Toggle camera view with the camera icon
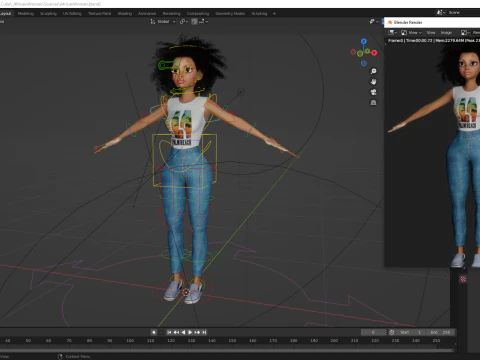The width and height of the screenshot is (480, 360). pyautogui.click(x=374, y=92)
